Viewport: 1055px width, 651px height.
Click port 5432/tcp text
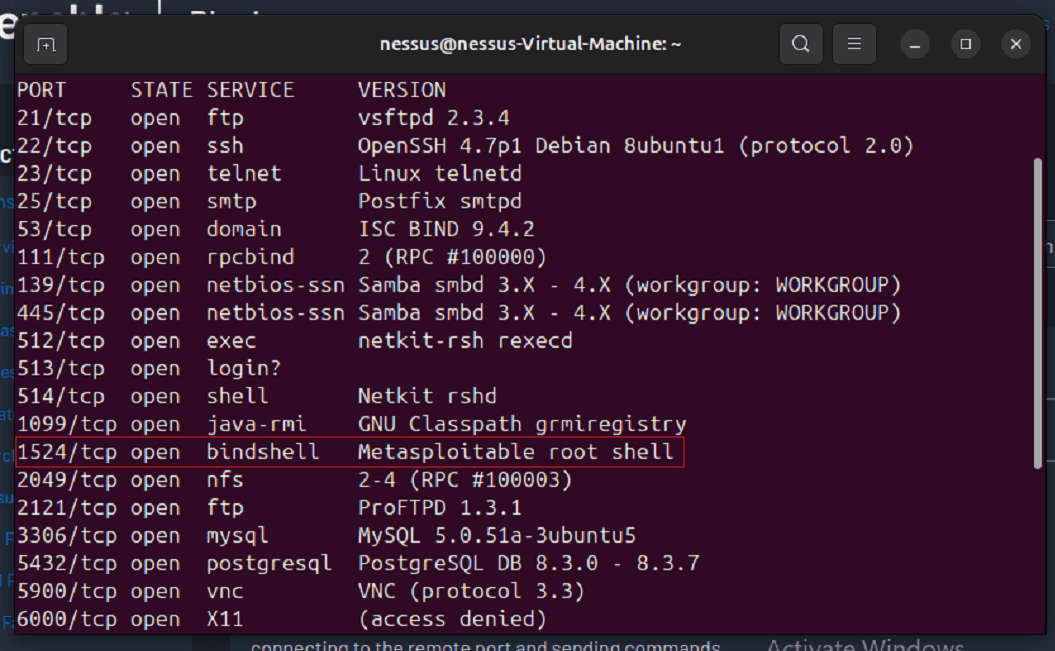(x=67, y=564)
